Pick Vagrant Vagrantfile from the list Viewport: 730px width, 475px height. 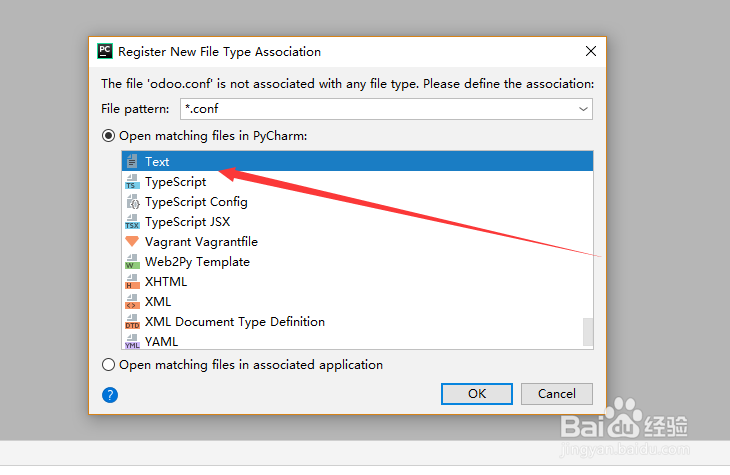coord(357,242)
